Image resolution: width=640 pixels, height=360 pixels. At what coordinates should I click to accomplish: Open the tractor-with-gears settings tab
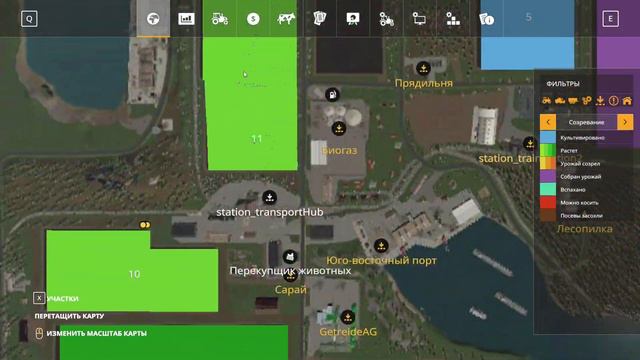click(x=386, y=19)
